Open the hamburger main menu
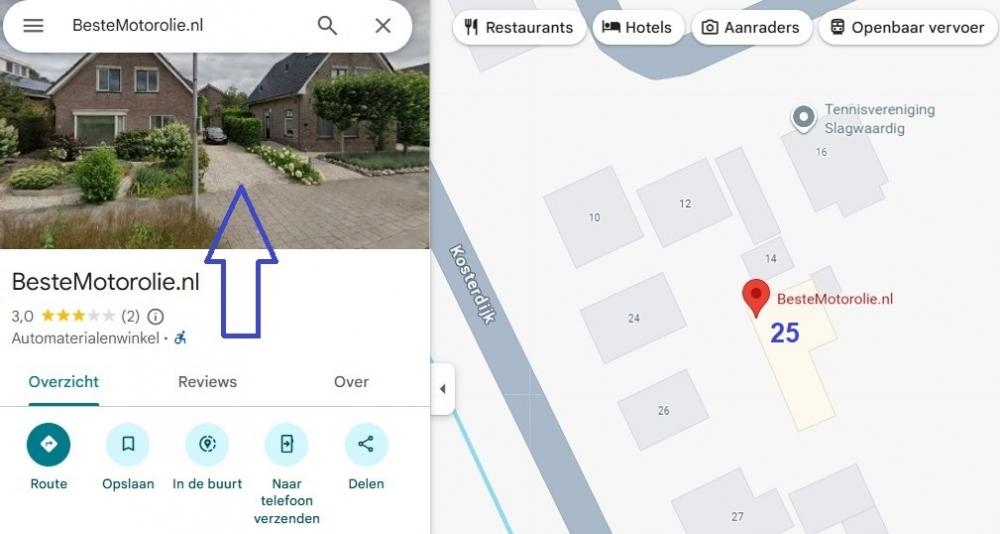This screenshot has height=534, width=1000. (33, 26)
